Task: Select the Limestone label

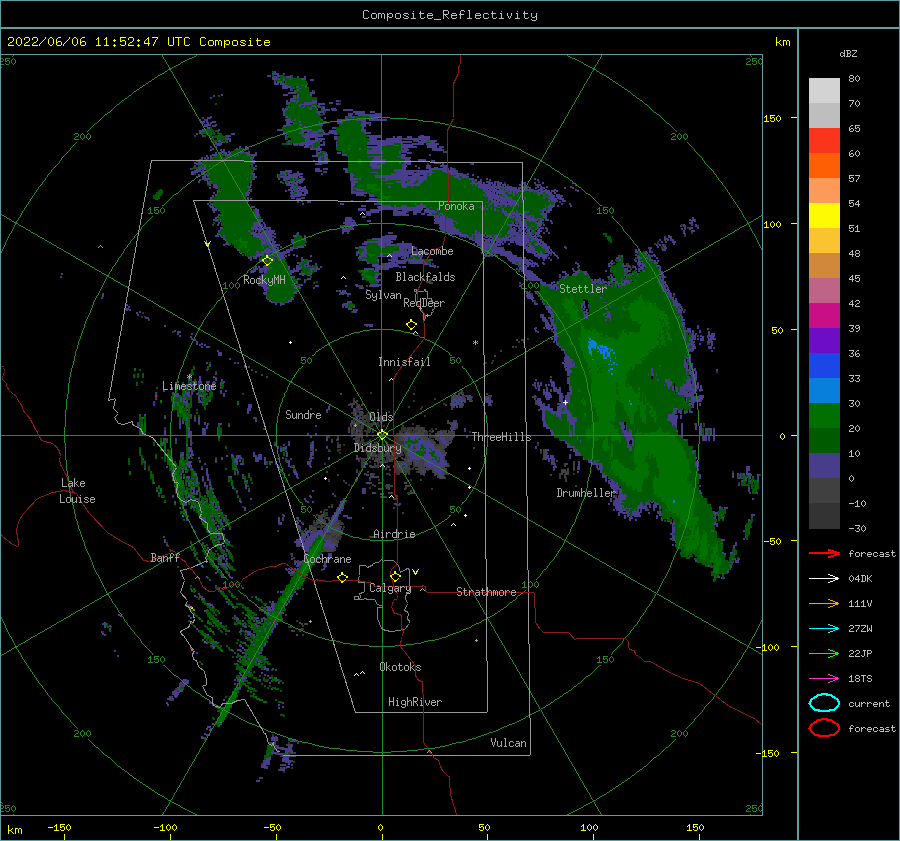Action: tap(189, 386)
